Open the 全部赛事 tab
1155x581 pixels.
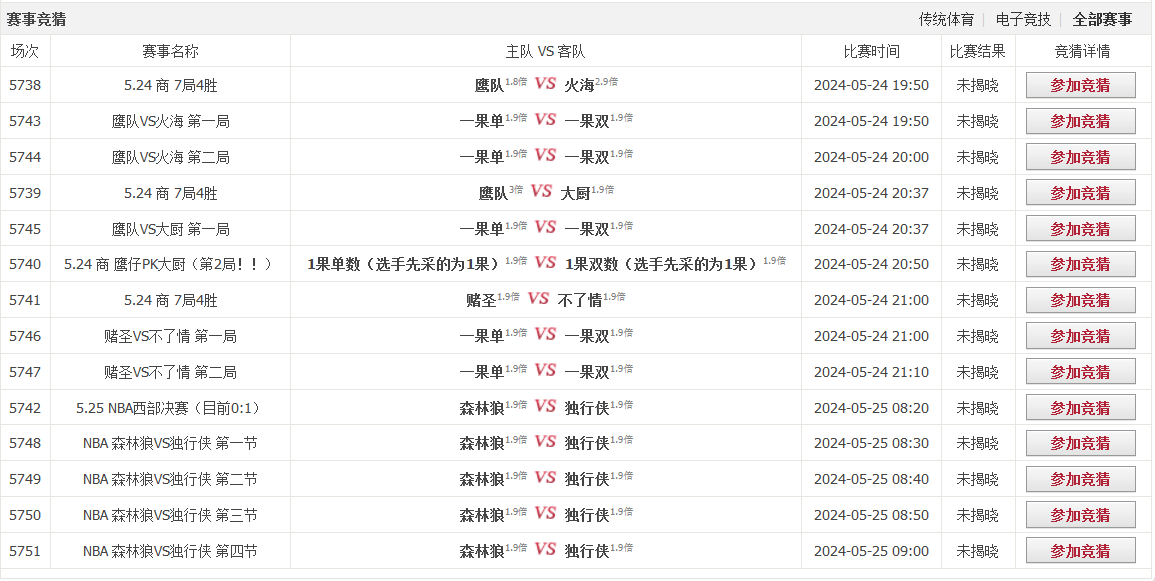point(1102,19)
